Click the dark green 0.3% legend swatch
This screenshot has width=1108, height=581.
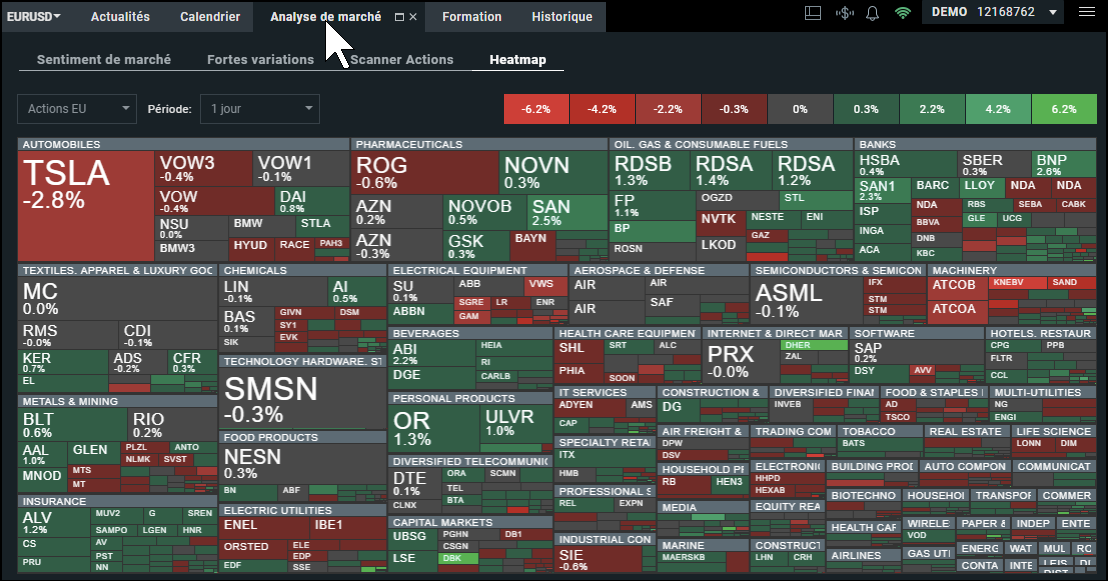(x=866, y=109)
